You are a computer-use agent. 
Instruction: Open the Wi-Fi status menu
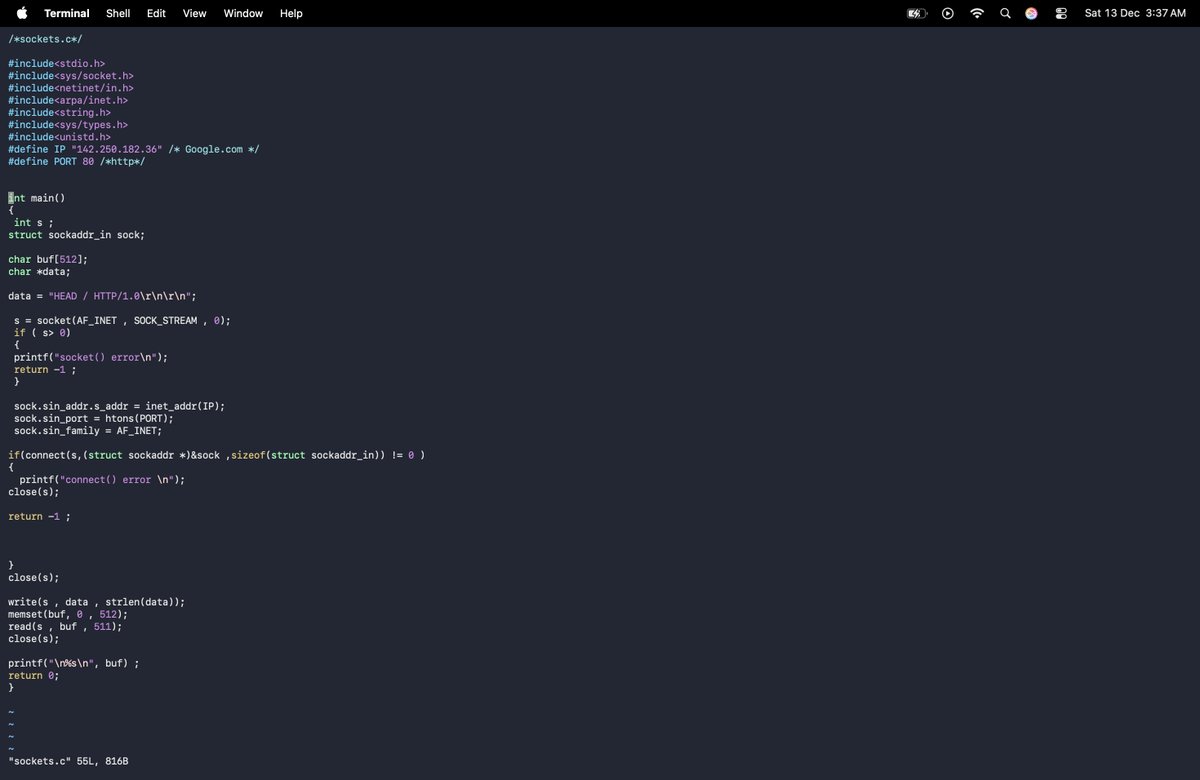(x=977, y=13)
